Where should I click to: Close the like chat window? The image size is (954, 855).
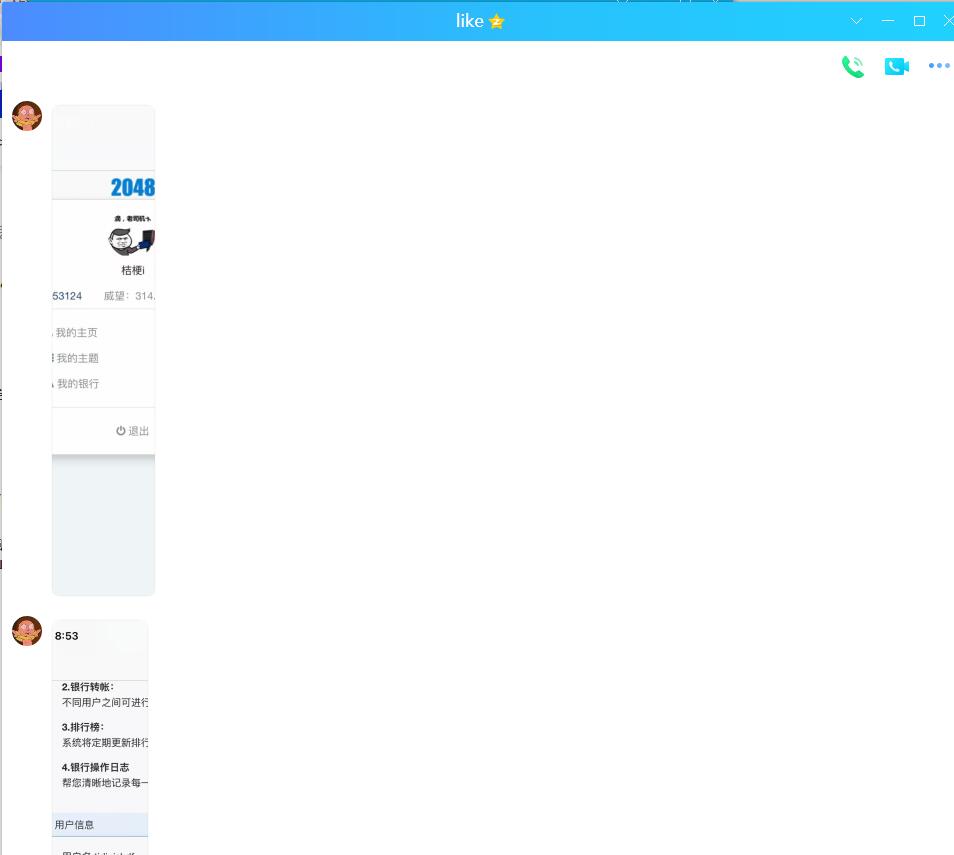click(x=947, y=21)
